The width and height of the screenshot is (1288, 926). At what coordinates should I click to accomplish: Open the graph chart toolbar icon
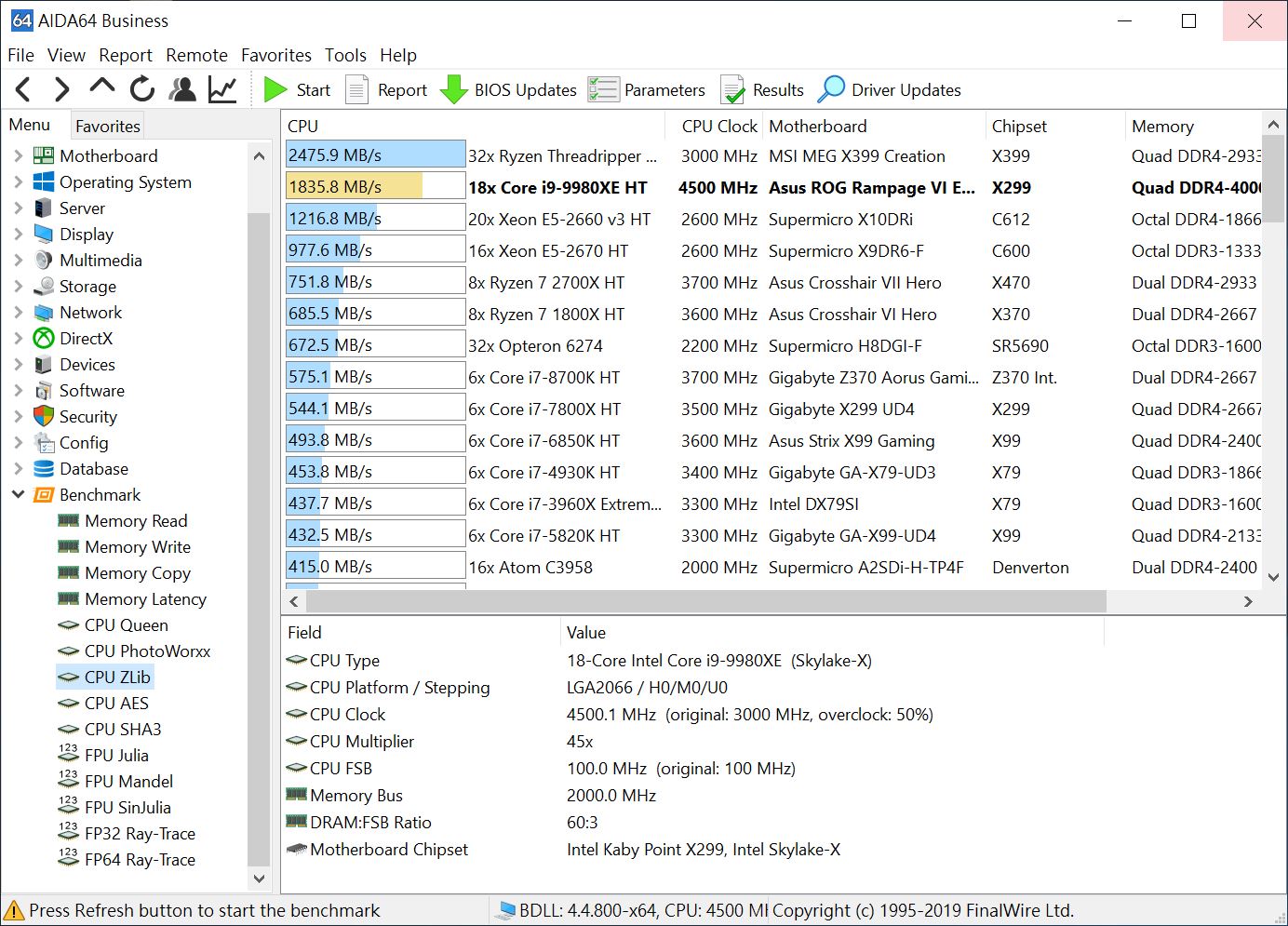(222, 89)
